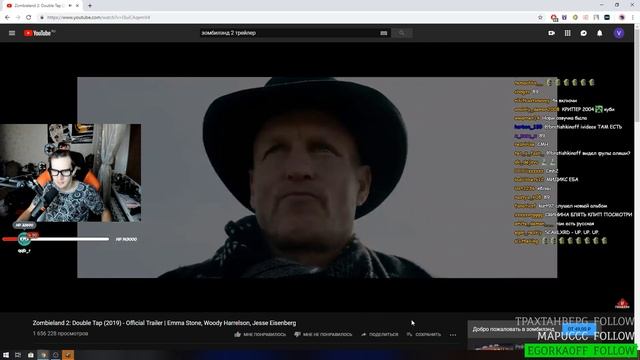Open the Windows Start menu
This screenshot has width=640, height=360.
(x=6, y=355)
